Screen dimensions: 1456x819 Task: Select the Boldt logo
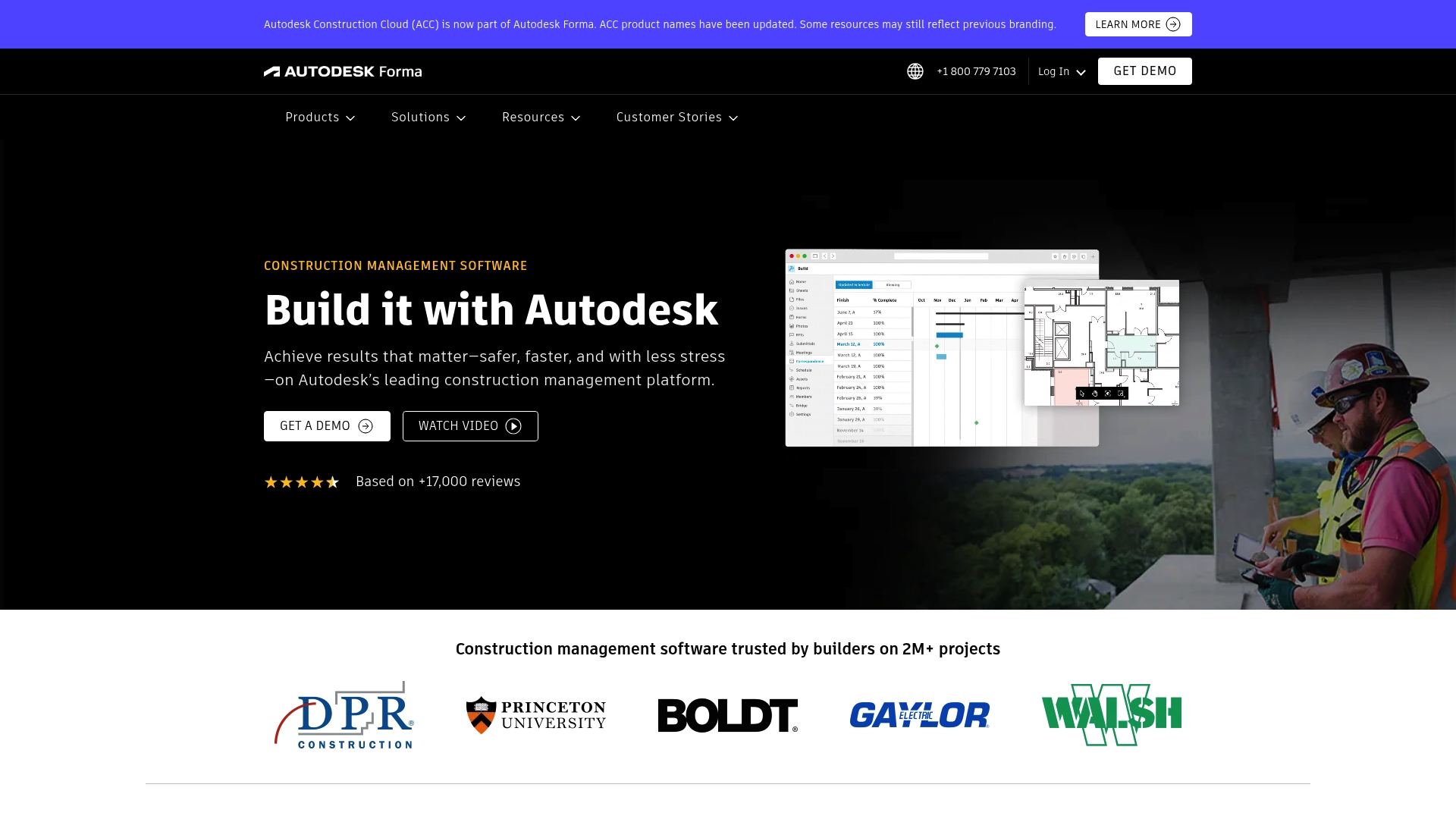(x=728, y=715)
